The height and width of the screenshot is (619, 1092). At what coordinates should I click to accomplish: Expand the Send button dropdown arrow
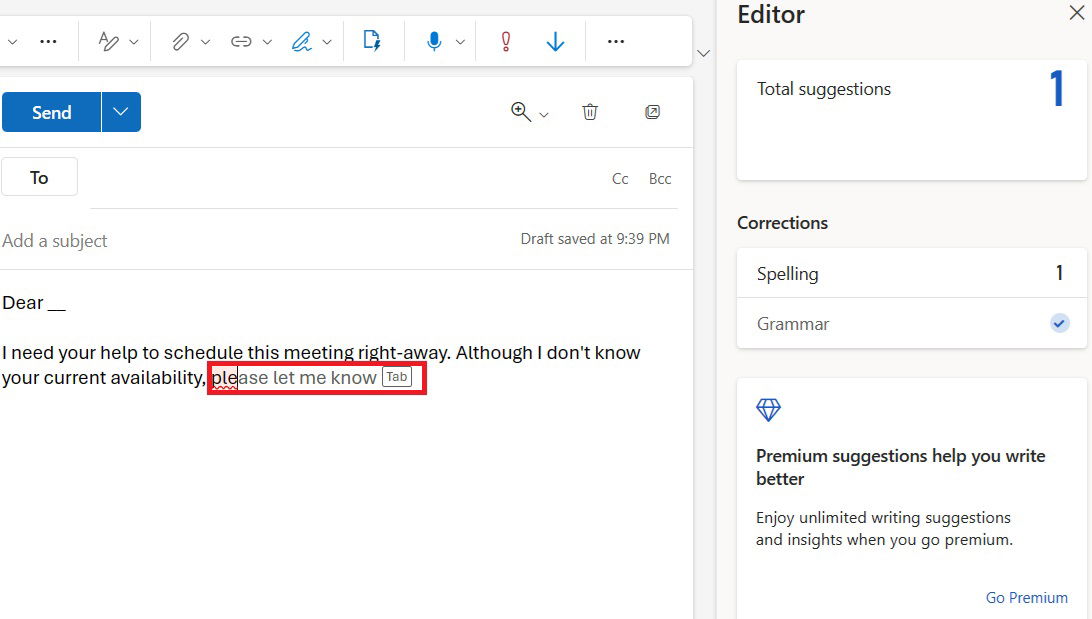120,112
